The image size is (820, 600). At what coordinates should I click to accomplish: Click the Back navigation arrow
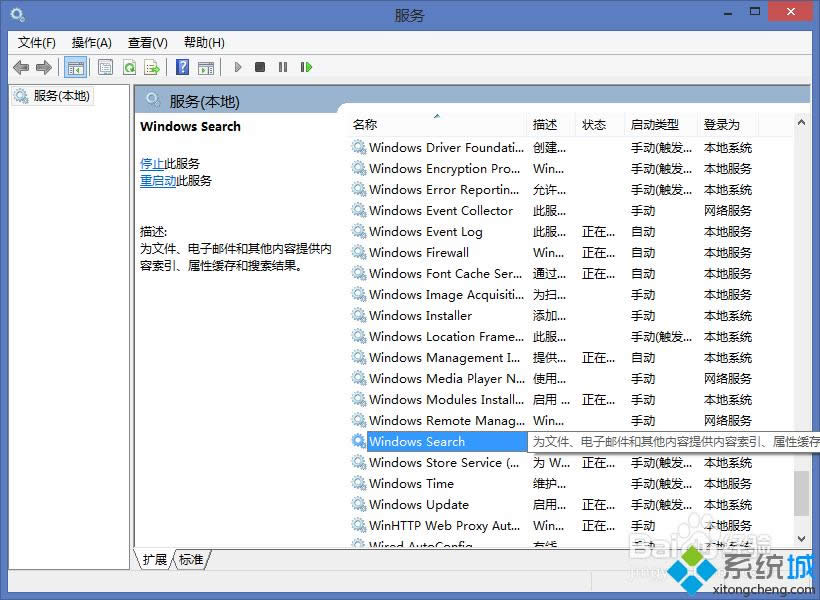21,67
